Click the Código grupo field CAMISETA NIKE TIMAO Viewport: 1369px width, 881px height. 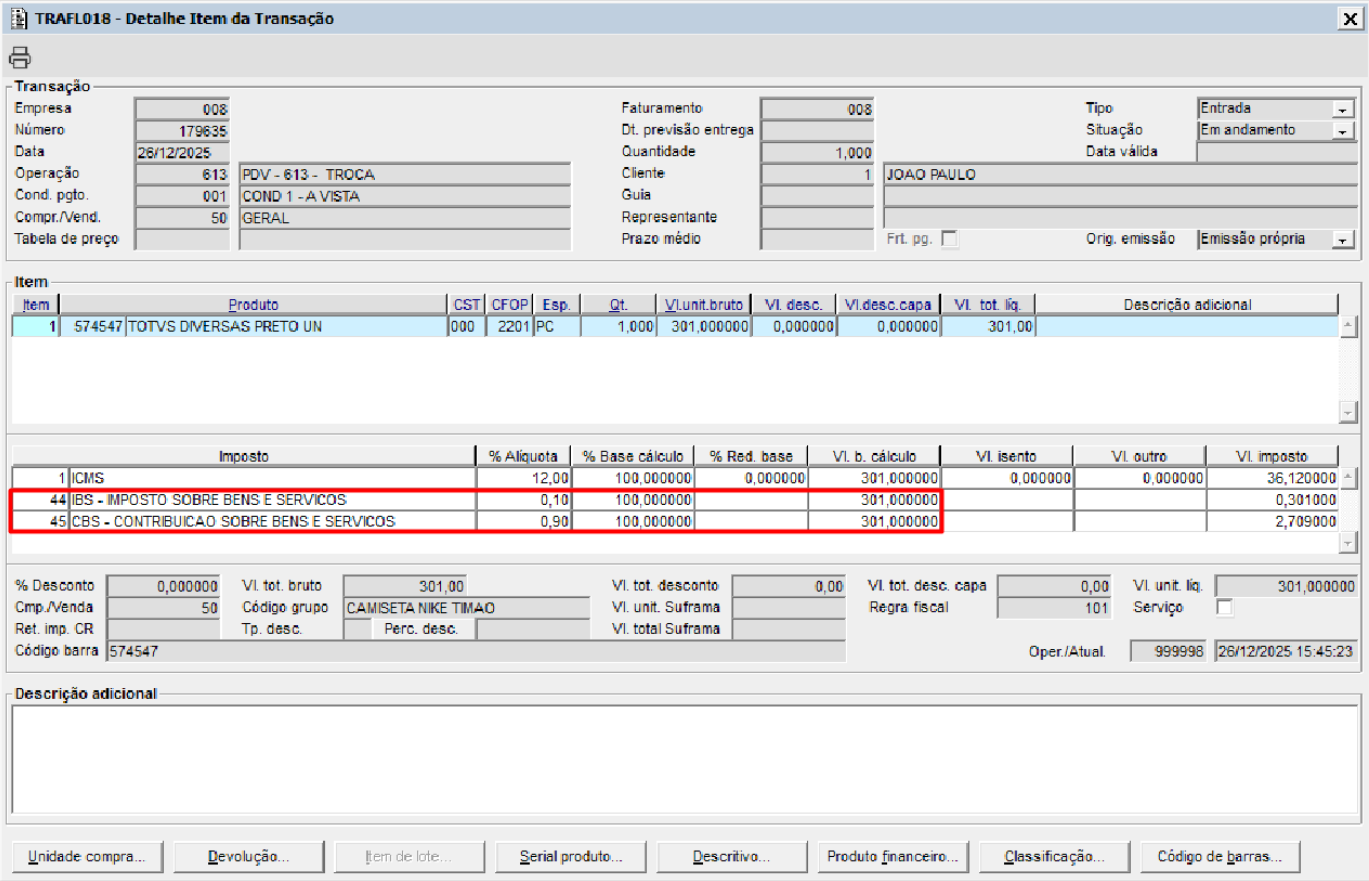tap(466, 608)
